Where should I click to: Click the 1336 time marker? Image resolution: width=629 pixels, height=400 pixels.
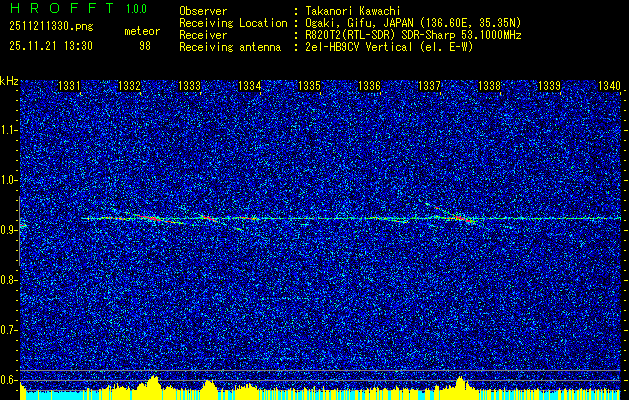coord(369,86)
